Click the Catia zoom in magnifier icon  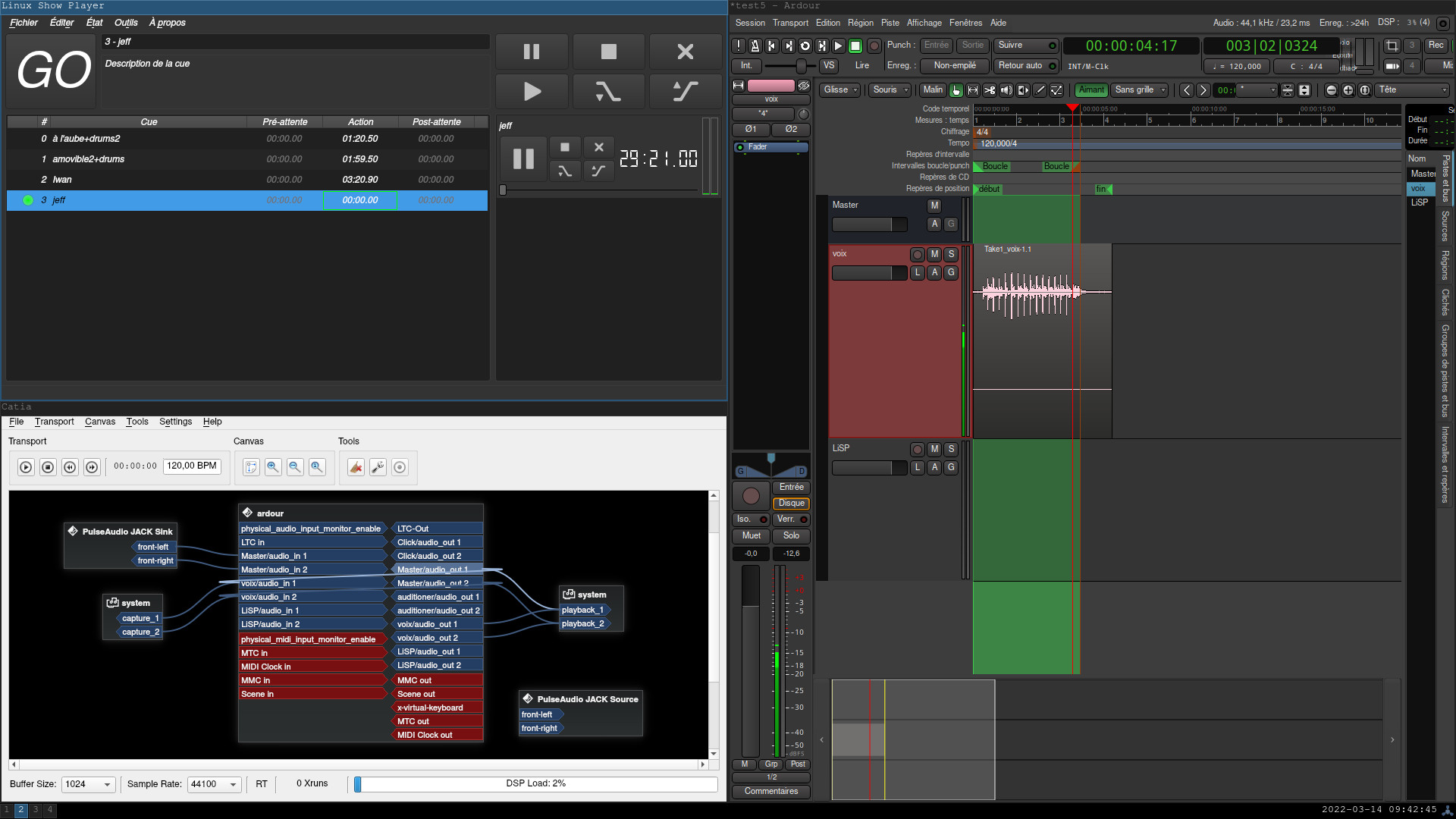[273, 467]
